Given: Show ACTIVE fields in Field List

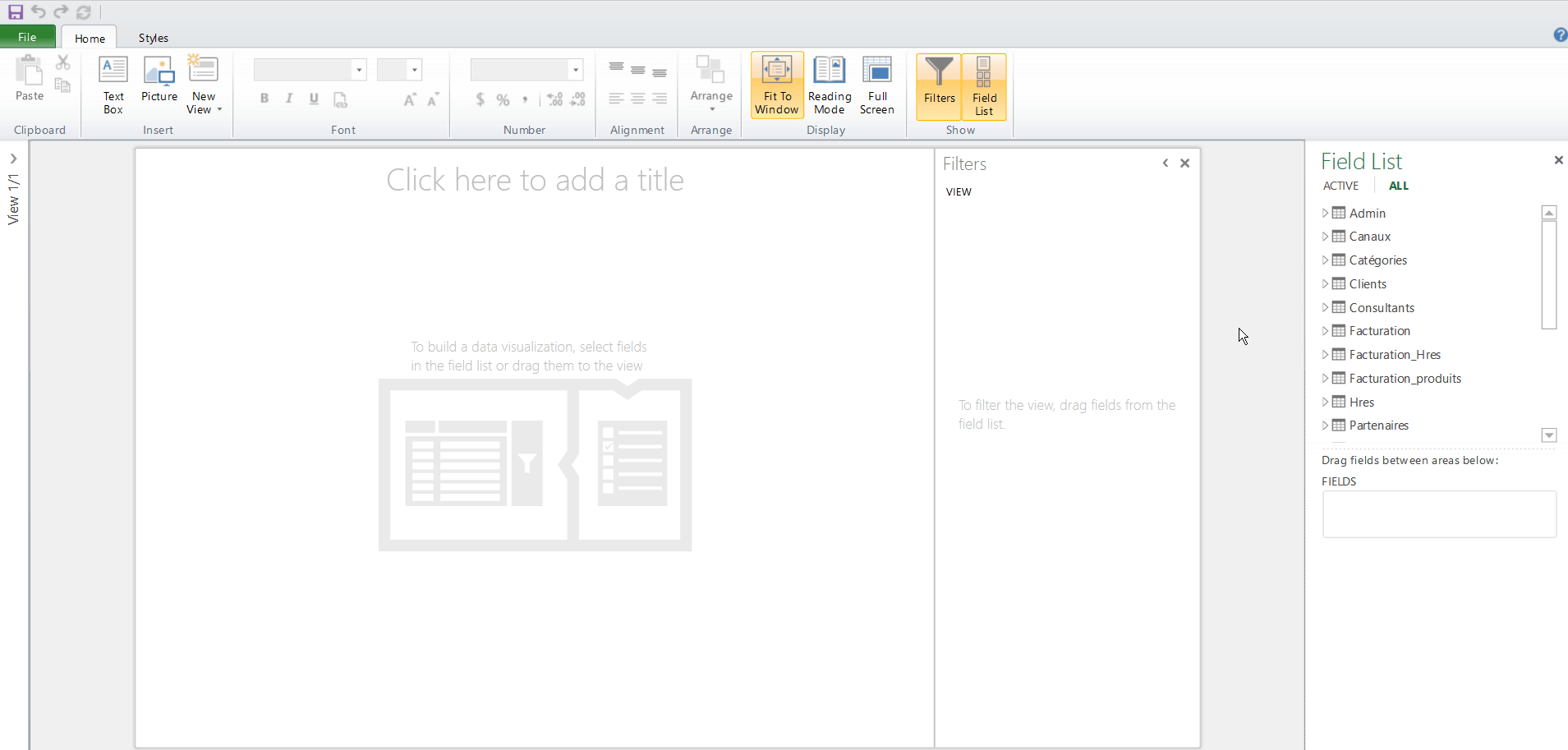Looking at the screenshot, I should pos(1340,186).
